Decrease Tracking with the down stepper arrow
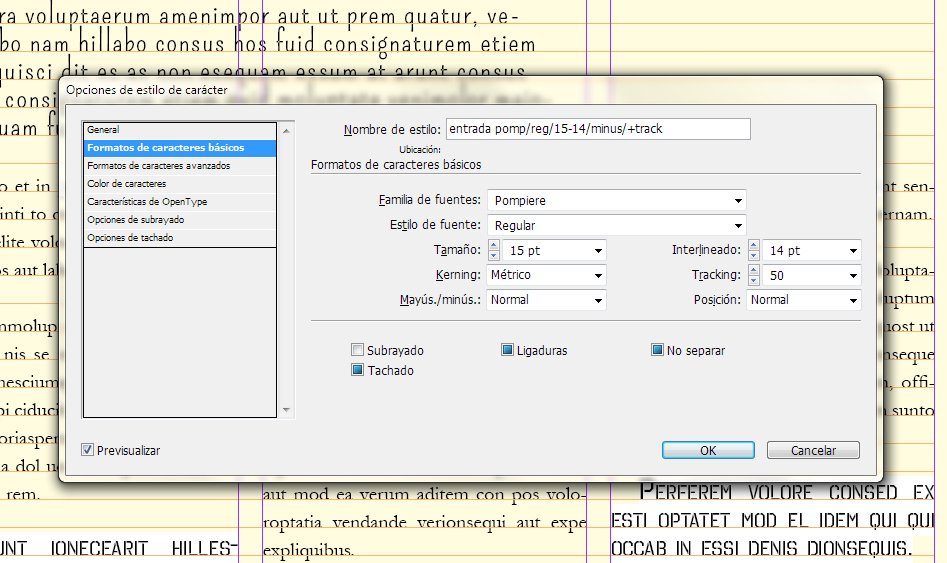This screenshot has height=563, width=947. click(754, 280)
